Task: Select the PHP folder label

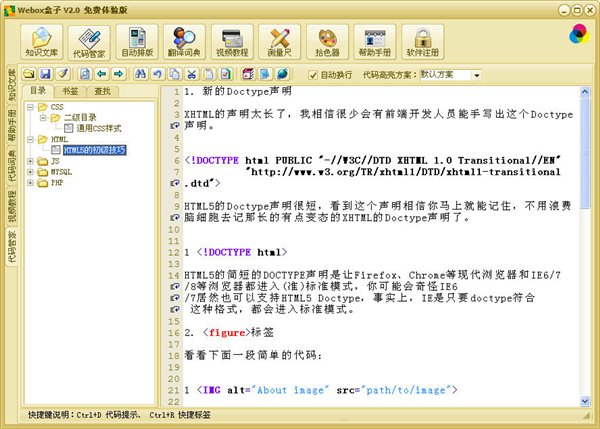Action: (x=57, y=183)
